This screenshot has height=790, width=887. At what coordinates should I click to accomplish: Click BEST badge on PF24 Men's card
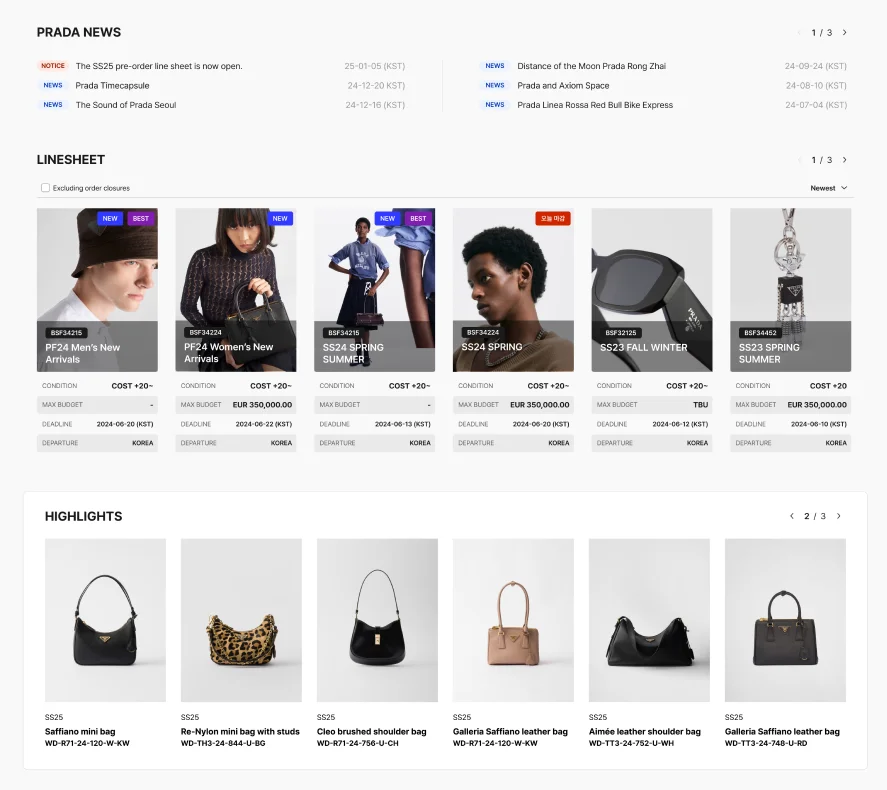140,218
